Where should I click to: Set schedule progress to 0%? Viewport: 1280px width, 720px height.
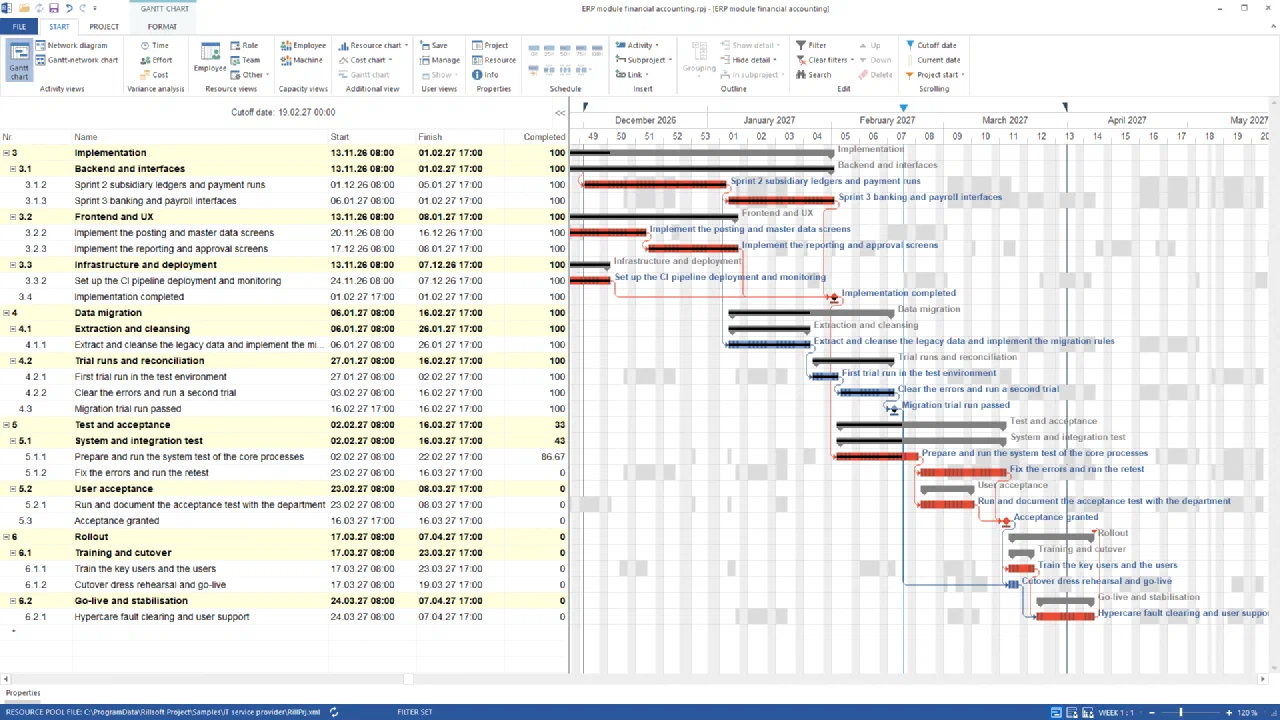pyautogui.click(x=534, y=50)
